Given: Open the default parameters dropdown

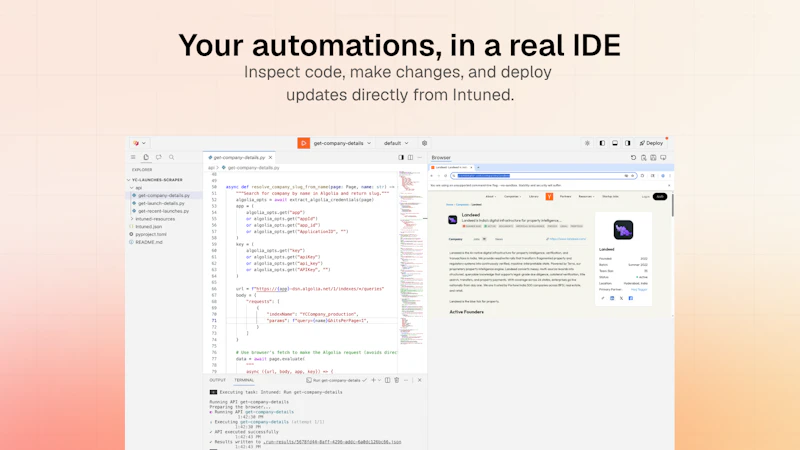Looking at the screenshot, I should 396,143.
